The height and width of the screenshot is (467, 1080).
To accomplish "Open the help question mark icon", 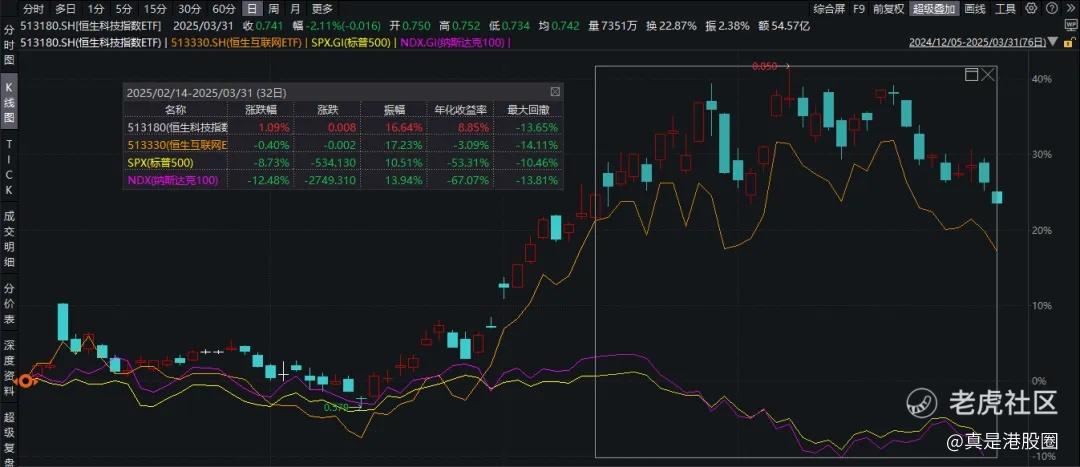I will (1052, 8).
